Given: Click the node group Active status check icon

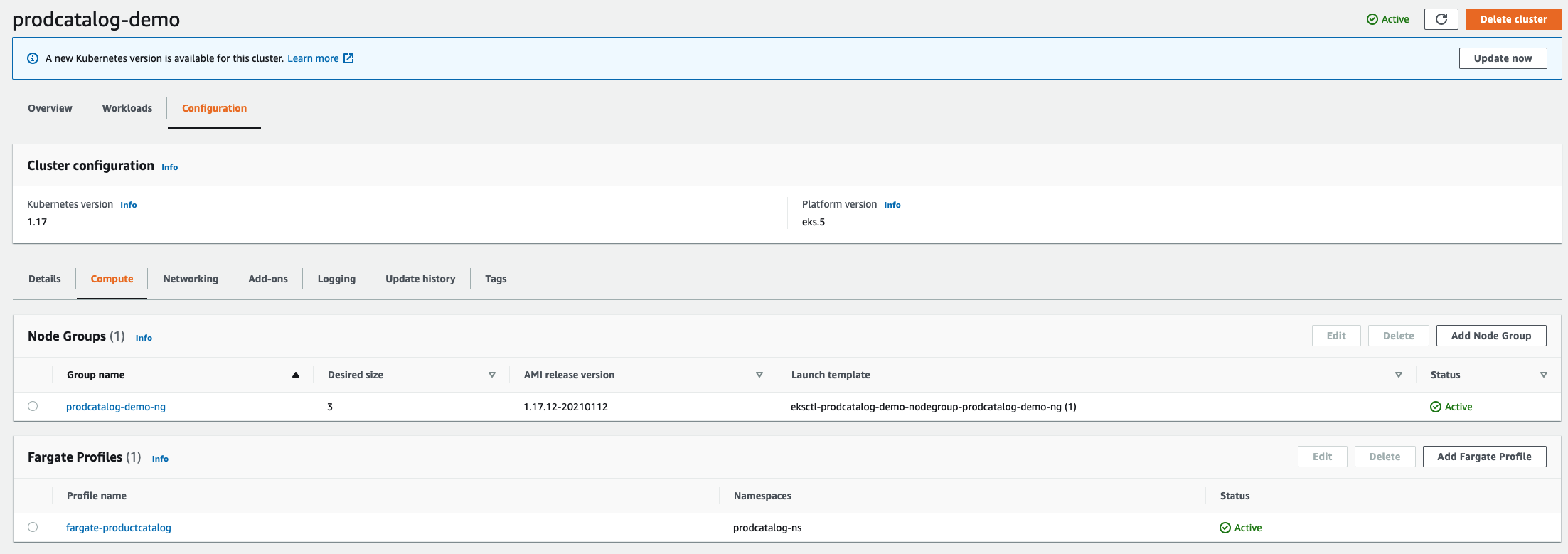Looking at the screenshot, I should [1436, 407].
